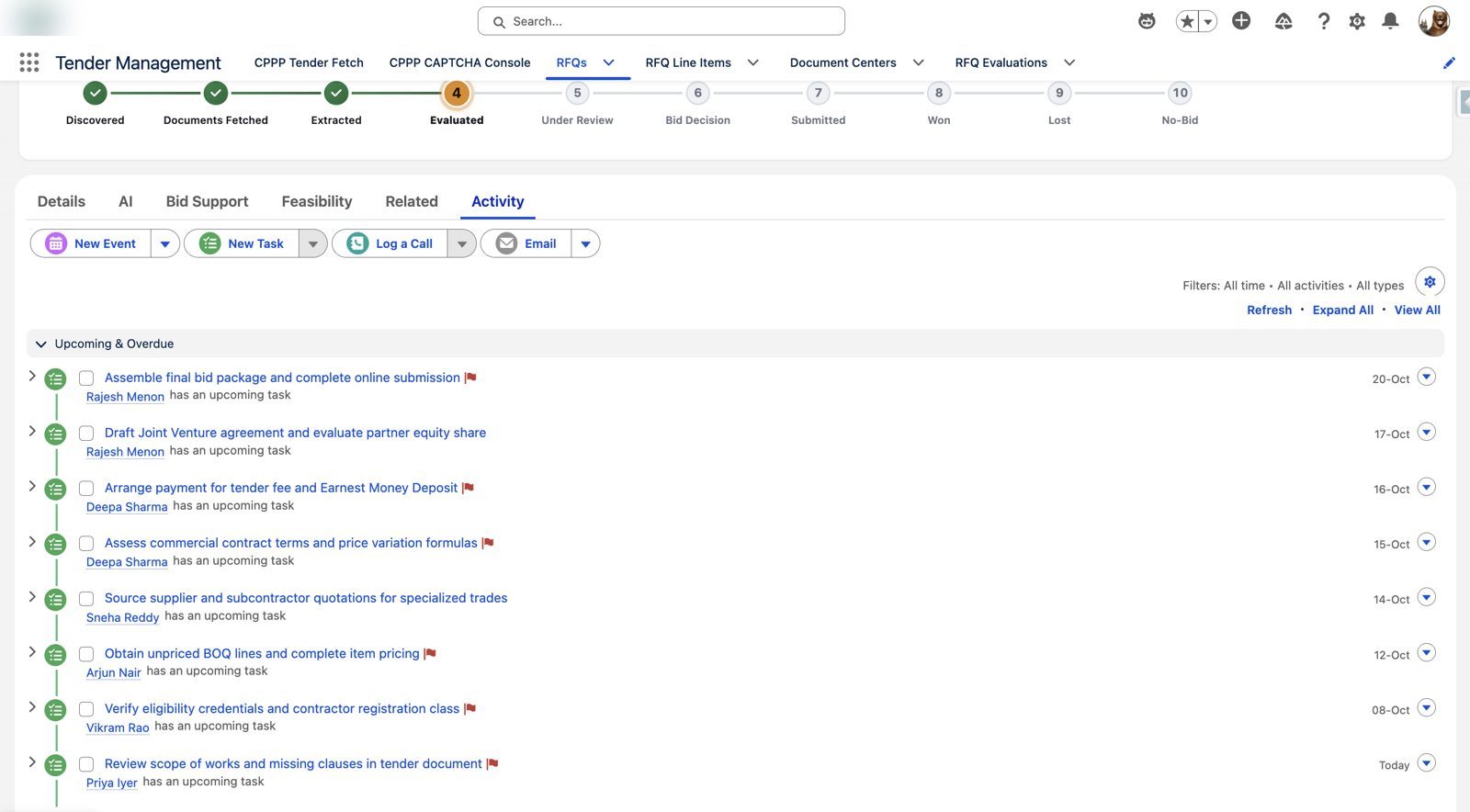Switch to the Details tab
1470x812 pixels.
[62, 201]
